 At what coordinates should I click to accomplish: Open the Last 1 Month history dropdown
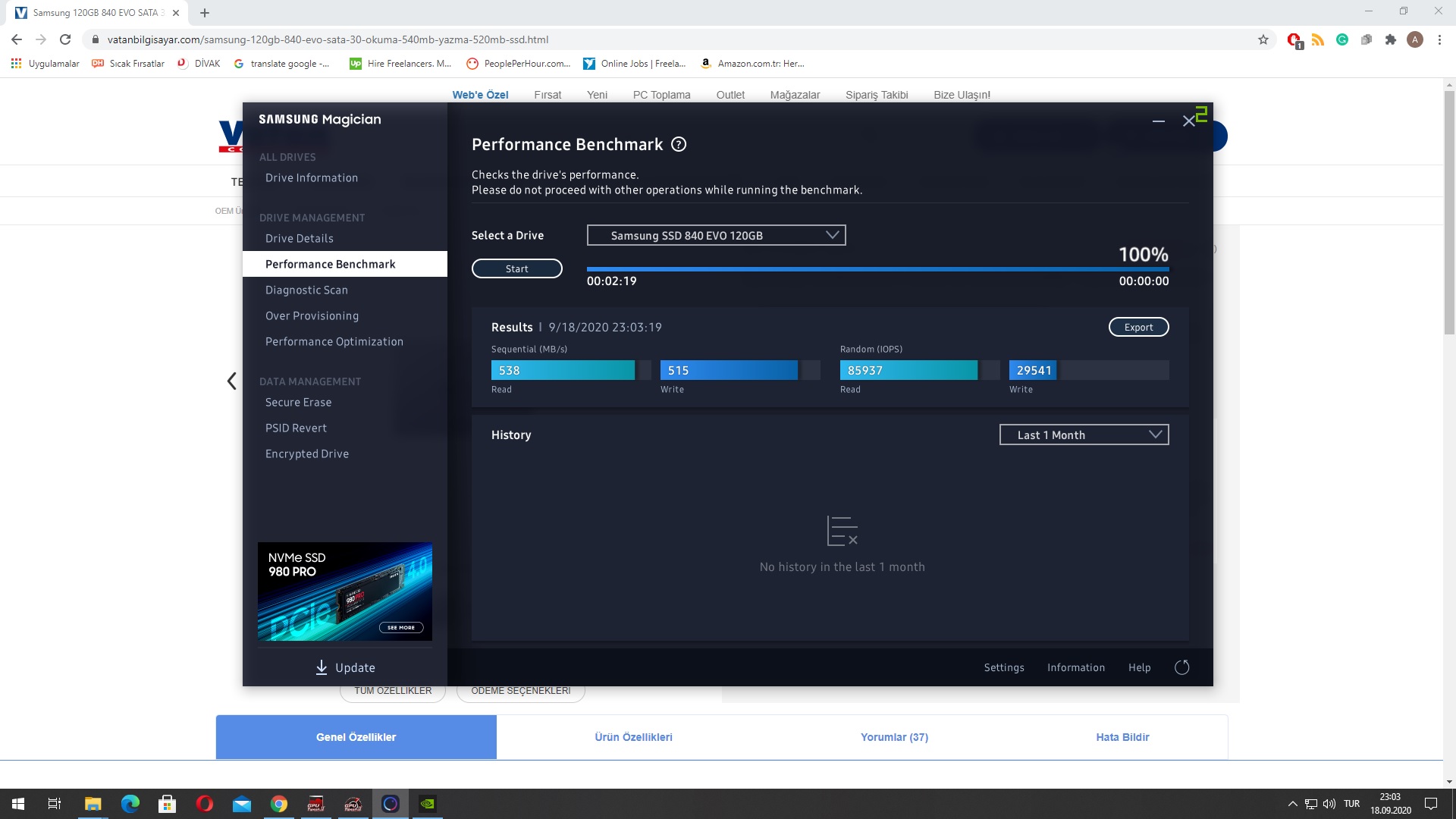click(x=1084, y=435)
